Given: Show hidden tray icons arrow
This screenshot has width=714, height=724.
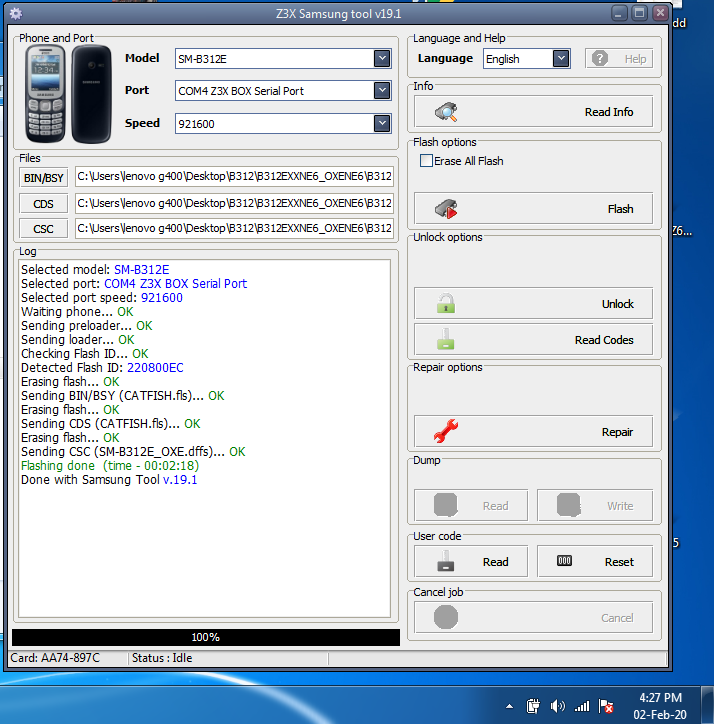Looking at the screenshot, I should (509, 706).
